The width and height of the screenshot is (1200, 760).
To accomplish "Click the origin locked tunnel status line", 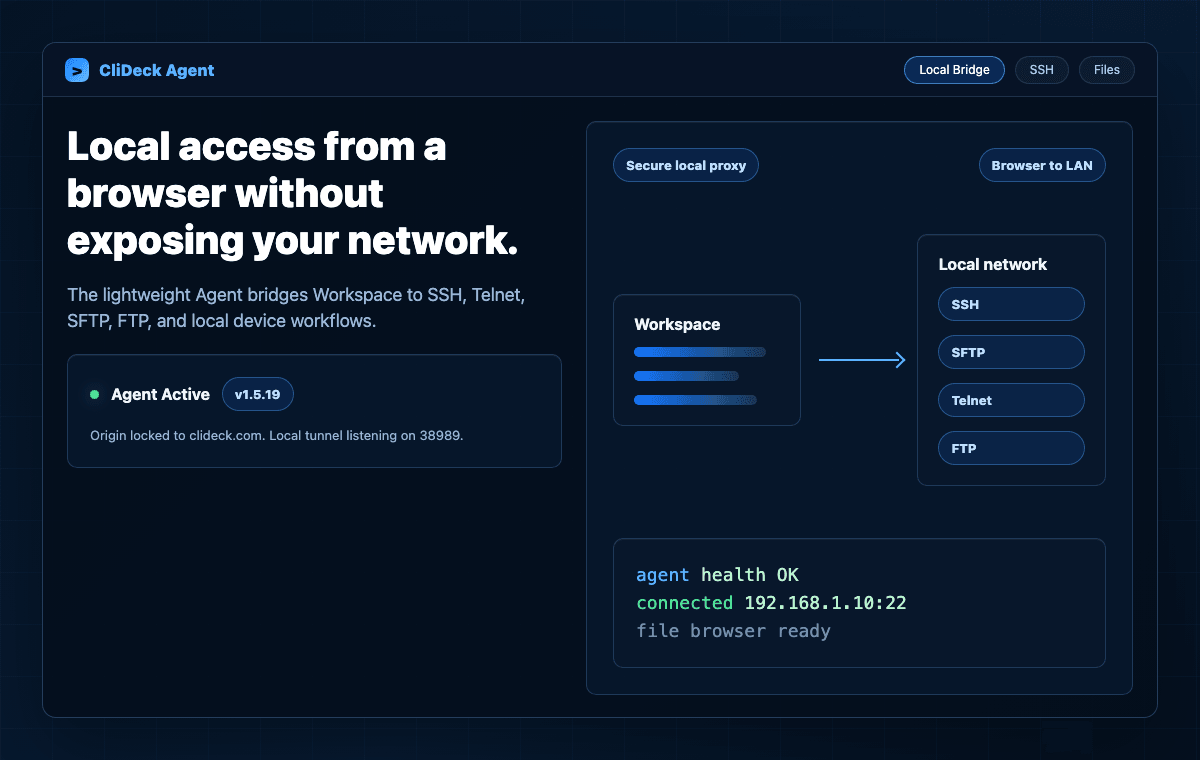I will point(277,436).
